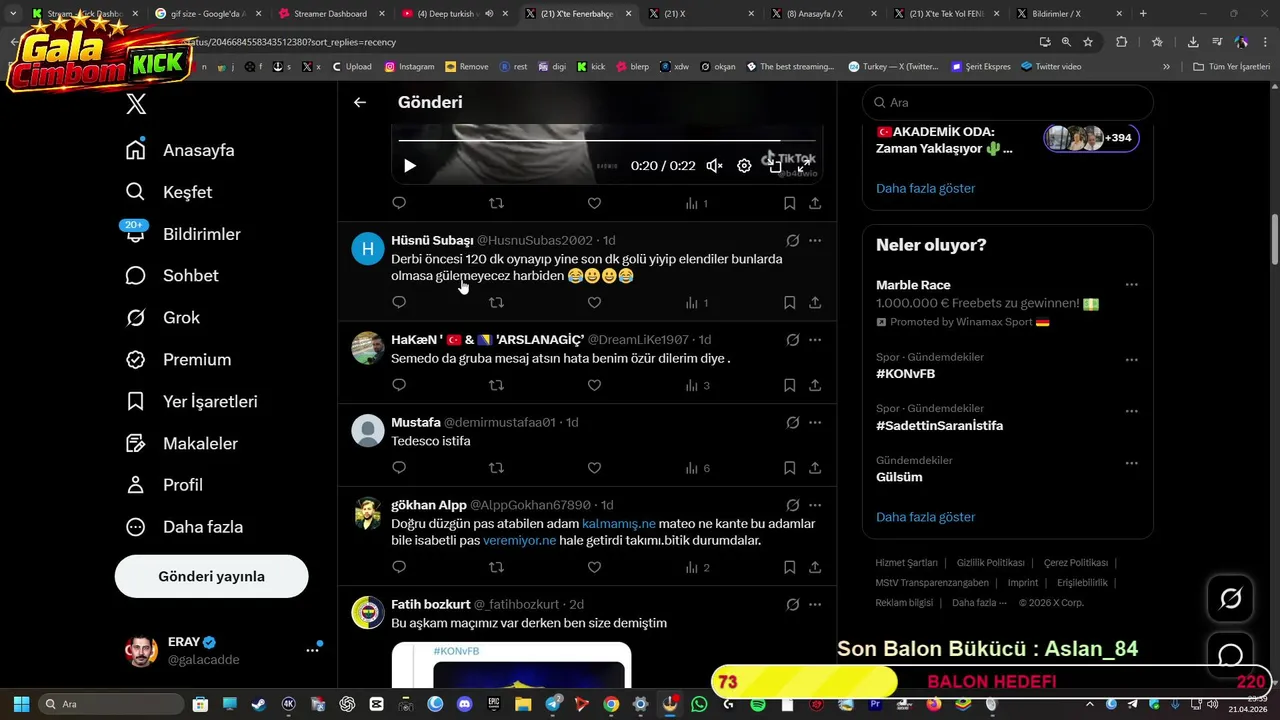Bookmark Mustafa's Tedesco istifa post
Viewport: 1280px width, 720px height.
pos(789,468)
